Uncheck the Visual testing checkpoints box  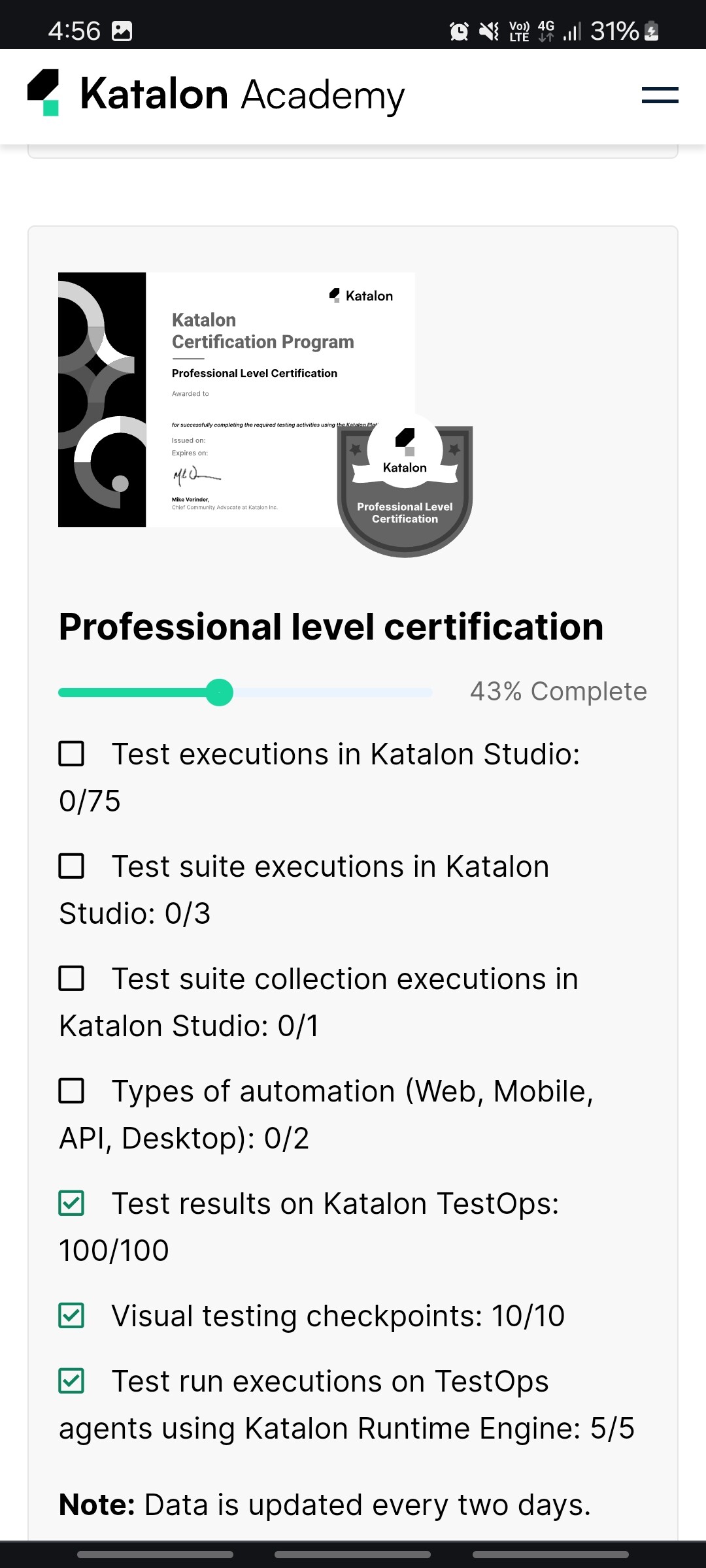tap(71, 1315)
